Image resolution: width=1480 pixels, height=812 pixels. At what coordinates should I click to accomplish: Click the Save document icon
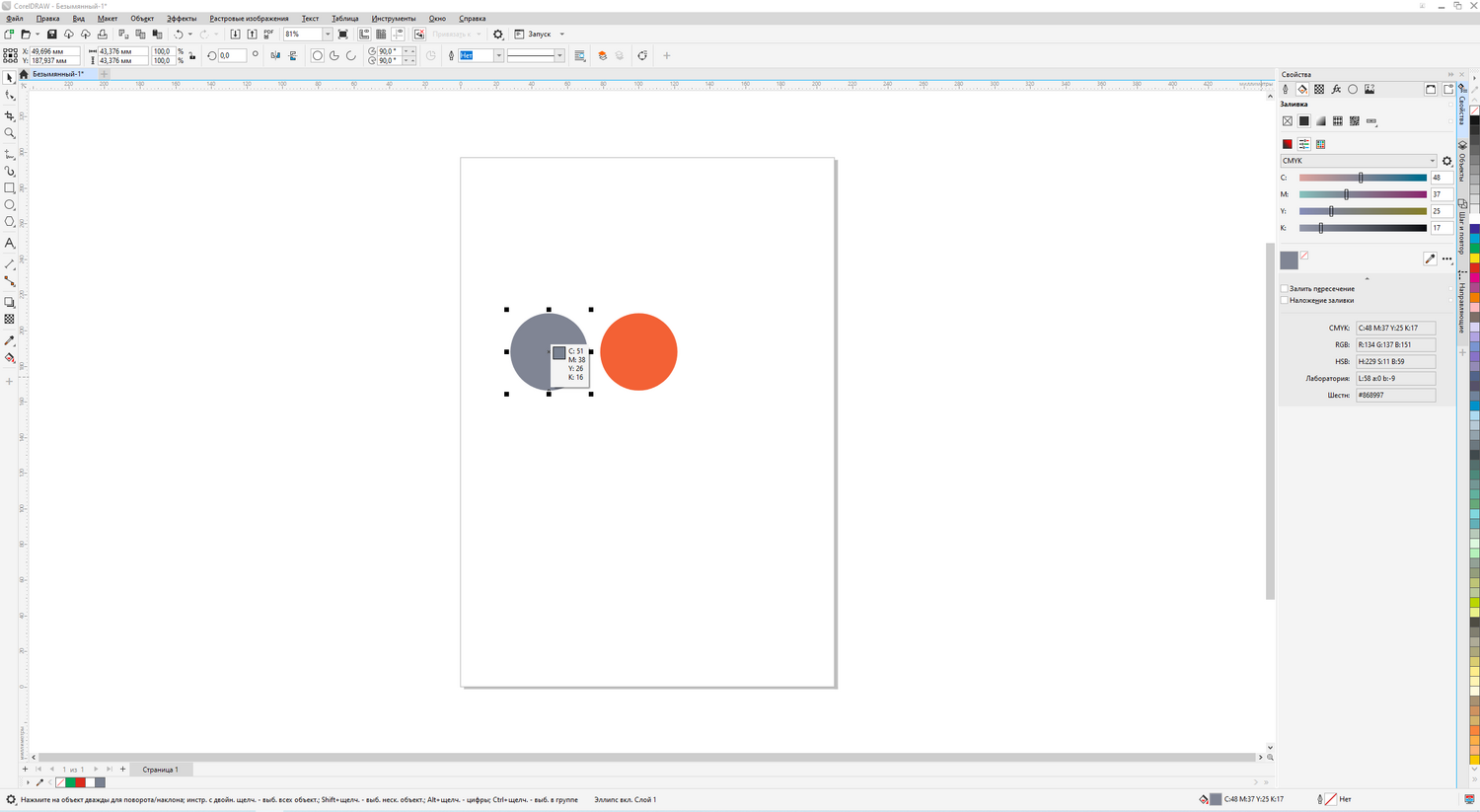tap(52, 35)
